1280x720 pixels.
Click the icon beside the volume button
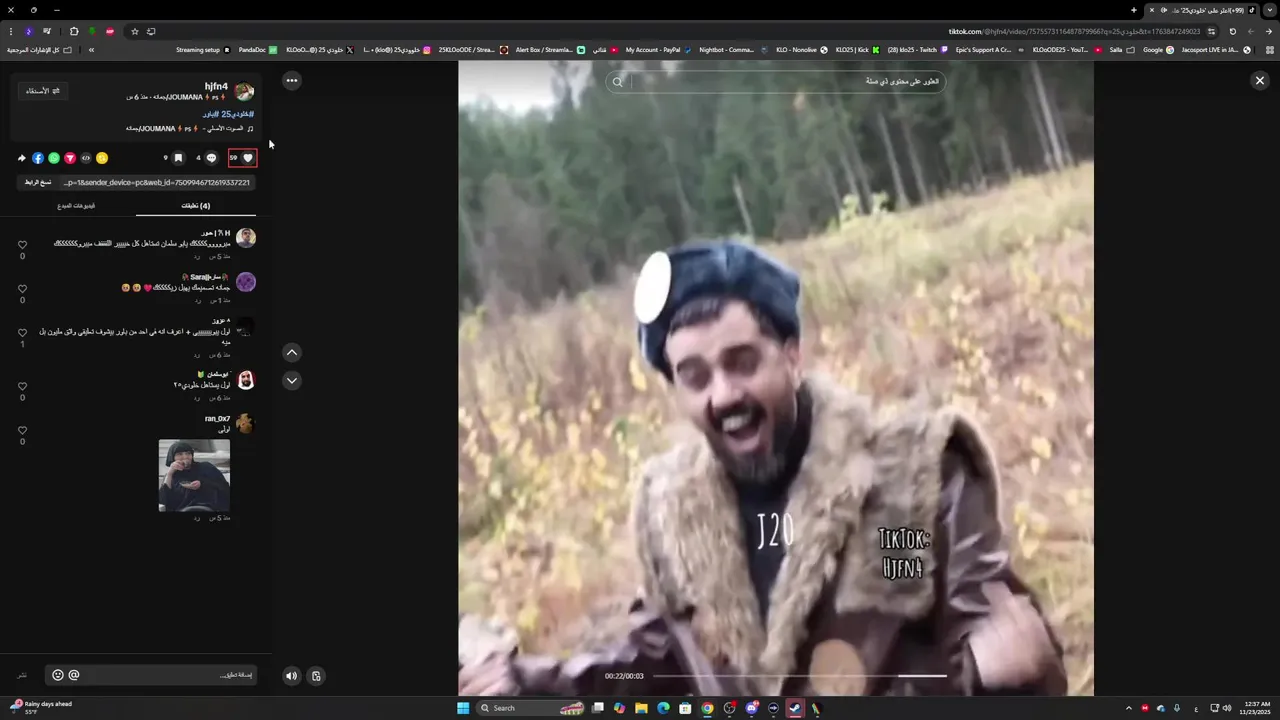(316, 676)
